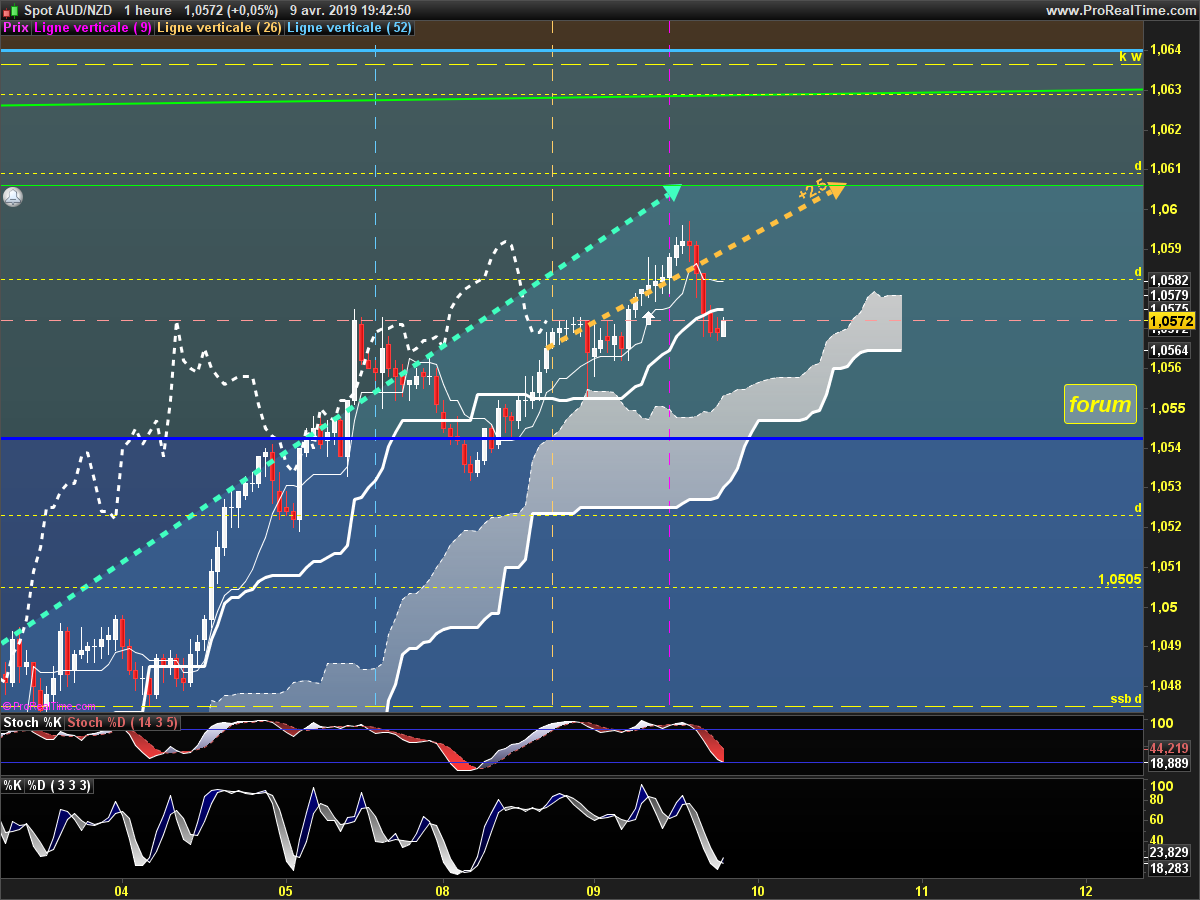Select the %K label in the lower panel

pyautogui.click(x=13, y=786)
